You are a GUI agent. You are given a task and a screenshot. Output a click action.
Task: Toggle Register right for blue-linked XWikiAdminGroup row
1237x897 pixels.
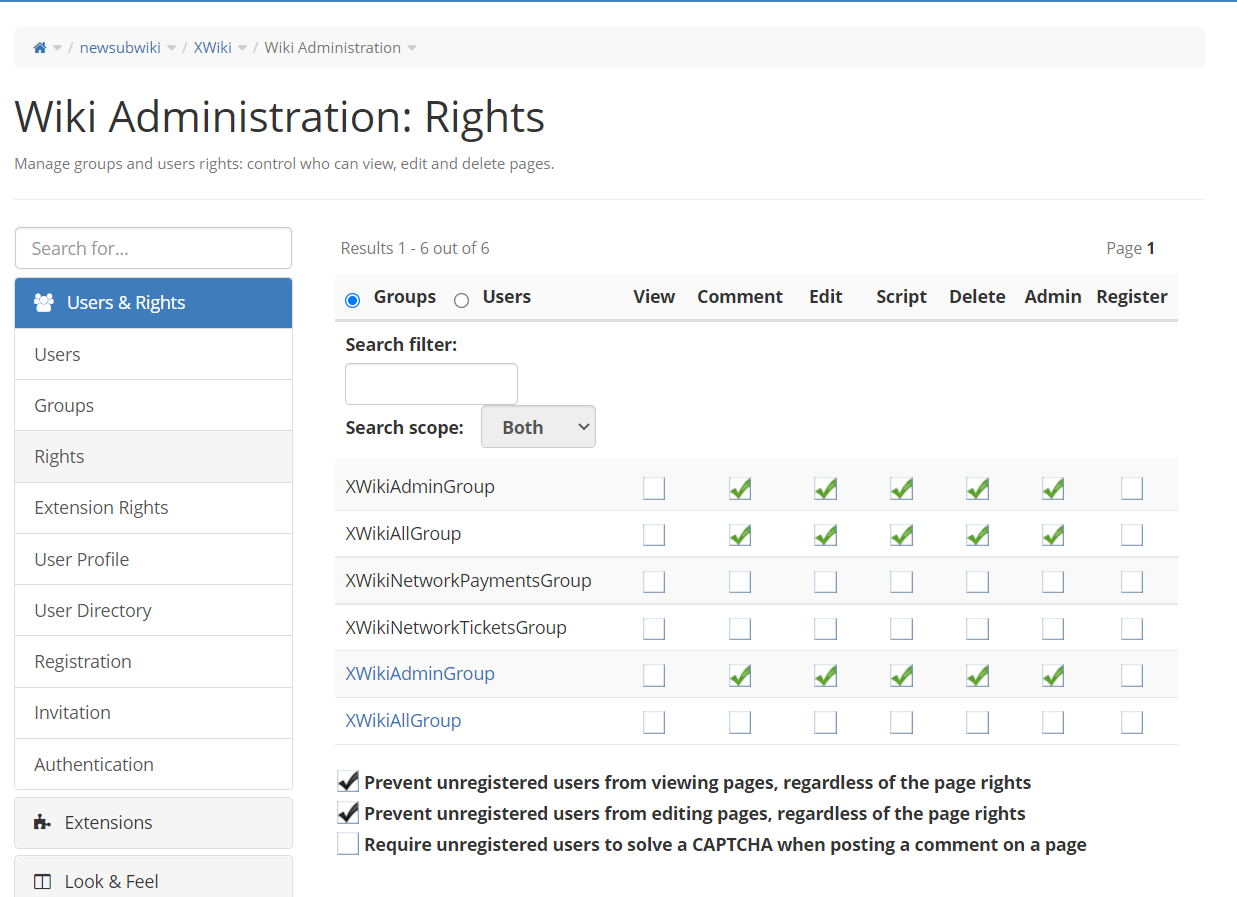click(1132, 675)
